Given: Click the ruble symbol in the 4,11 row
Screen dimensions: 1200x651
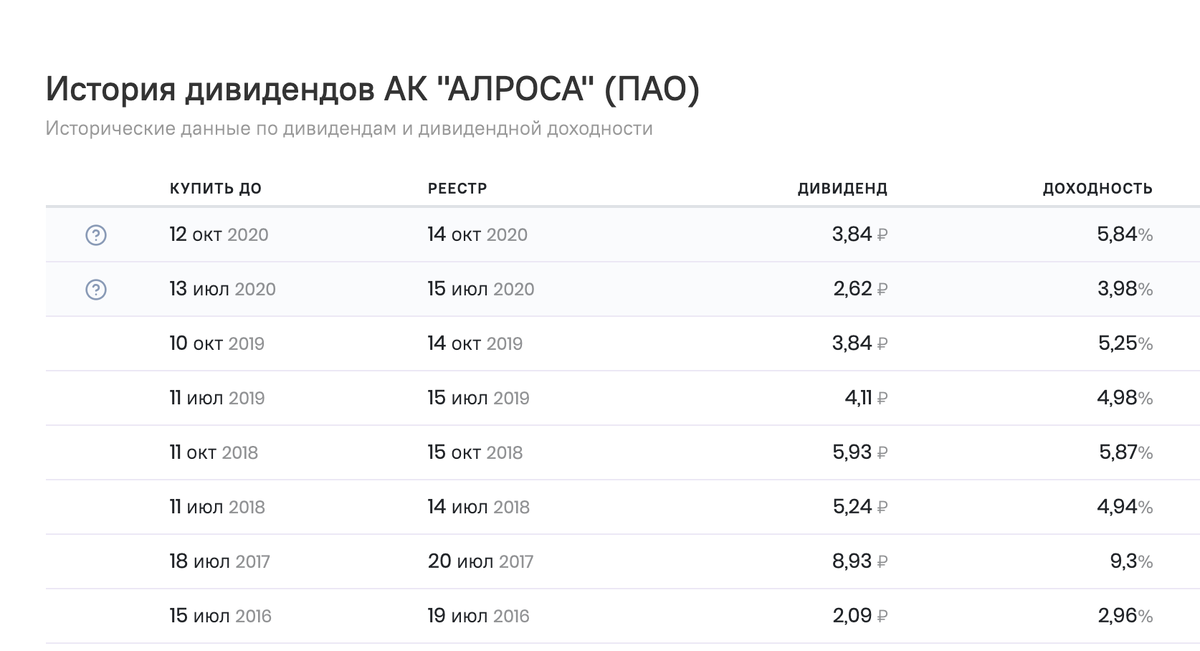Looking at the screenshot, I should click(x=884, y=397).
